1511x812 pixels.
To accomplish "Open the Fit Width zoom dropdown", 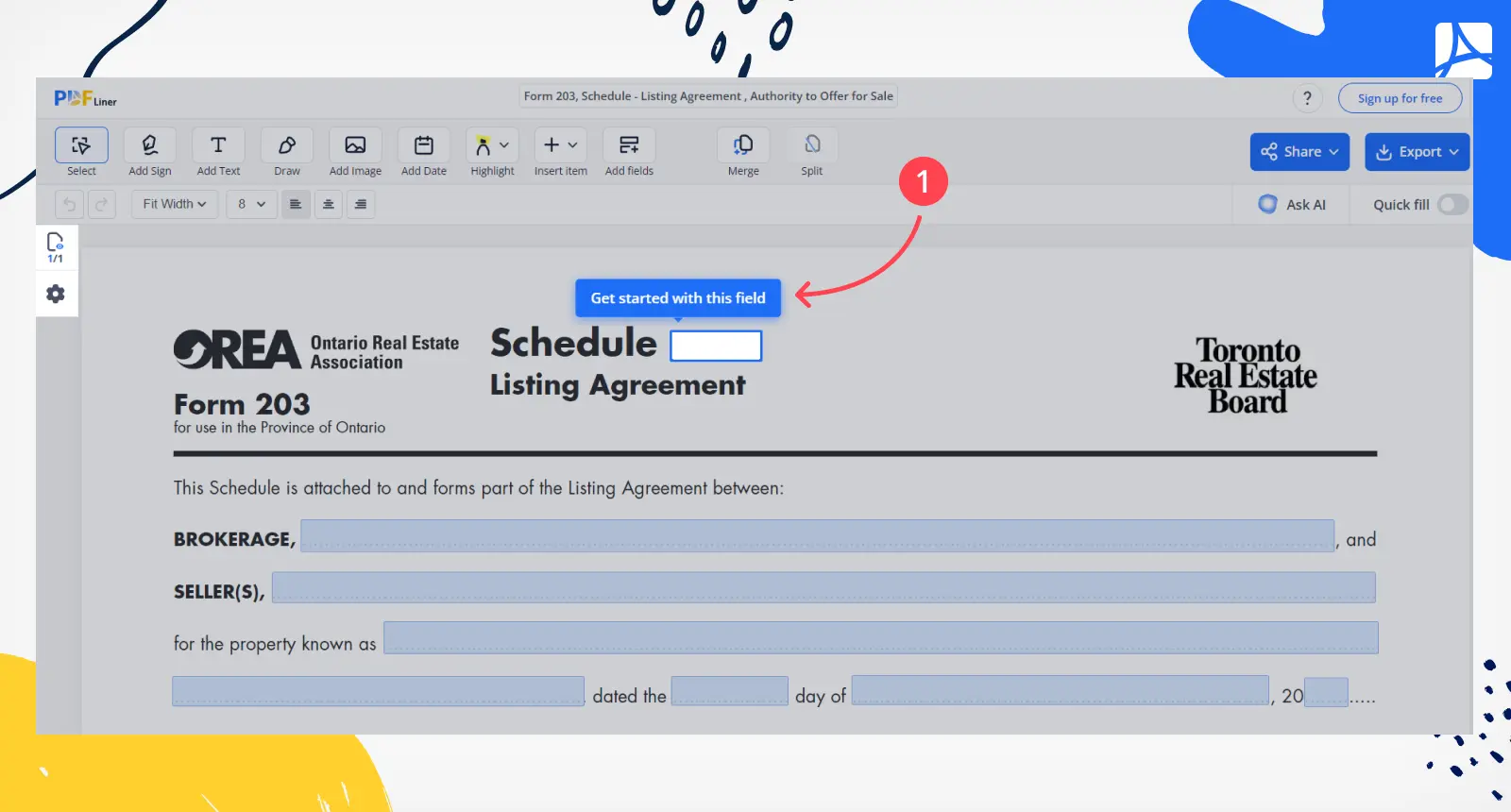I will coord(175,204).
